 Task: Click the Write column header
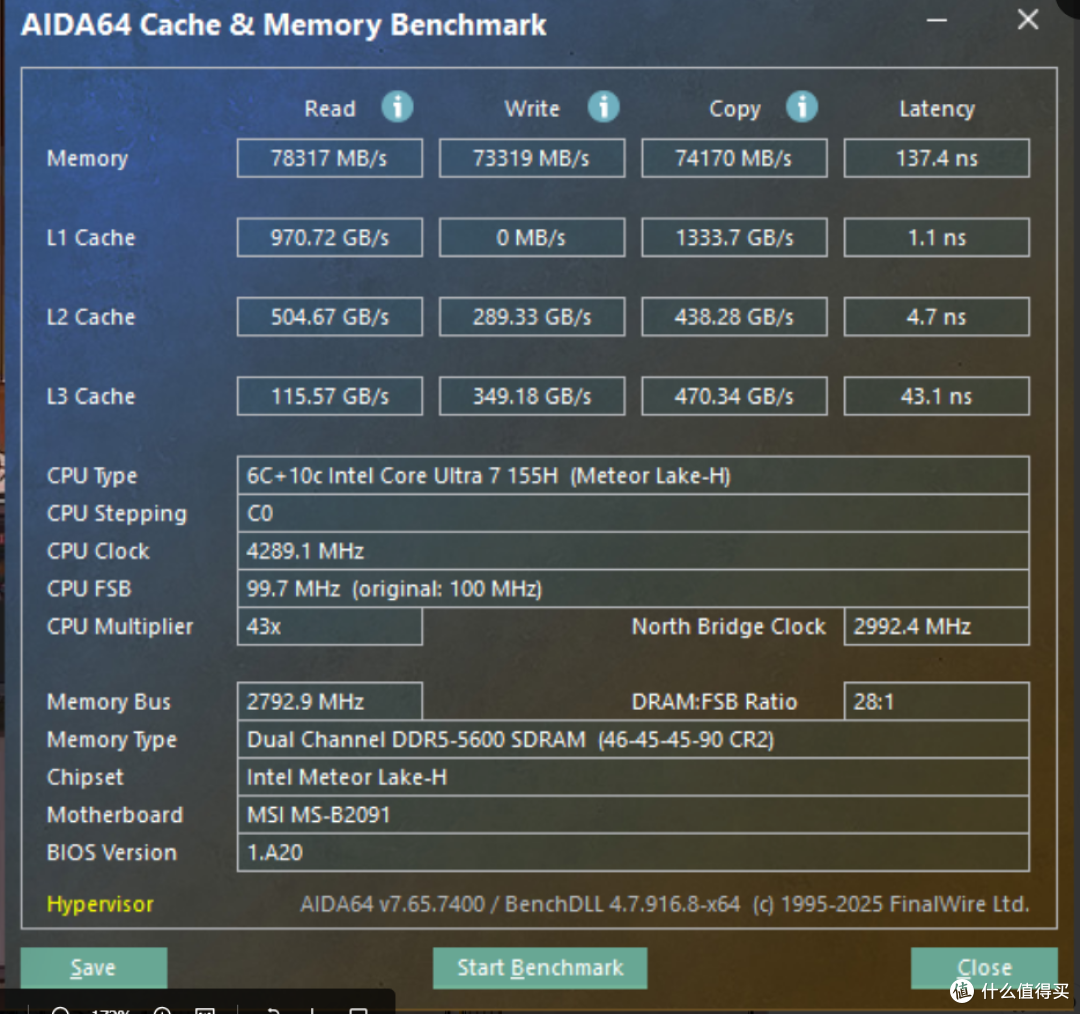click(532, 109)
